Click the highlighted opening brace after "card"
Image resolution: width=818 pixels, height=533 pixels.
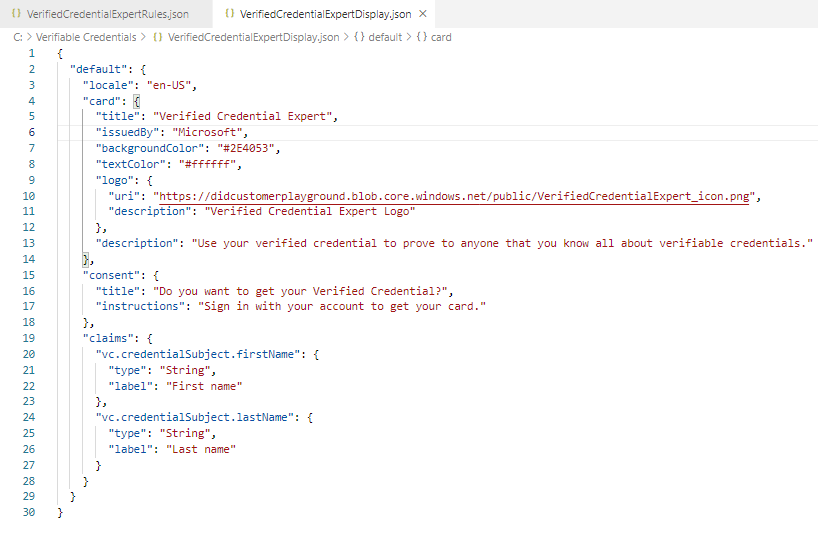(136, 100)
